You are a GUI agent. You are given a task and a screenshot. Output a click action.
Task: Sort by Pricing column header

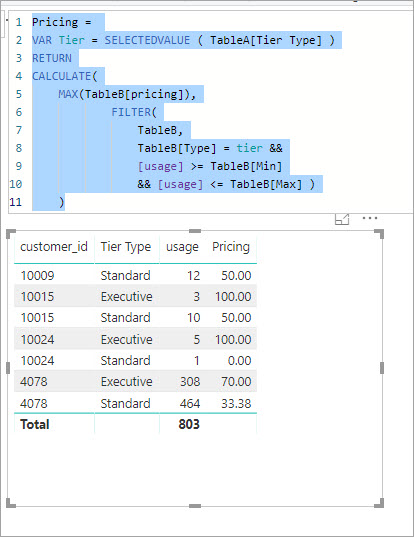(x=231, y=247)
